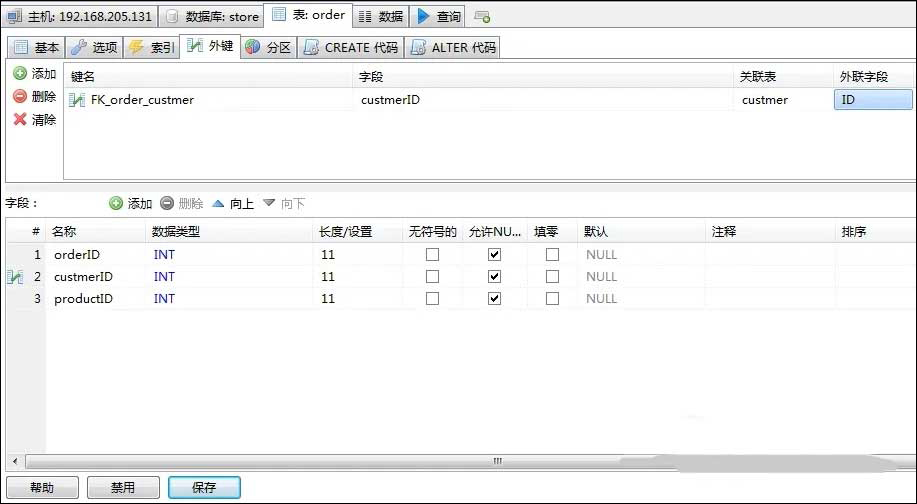Click the horizontal scrollbar left arrow
The width and height of the screenshot is (917, 504).
click(15, 461)
